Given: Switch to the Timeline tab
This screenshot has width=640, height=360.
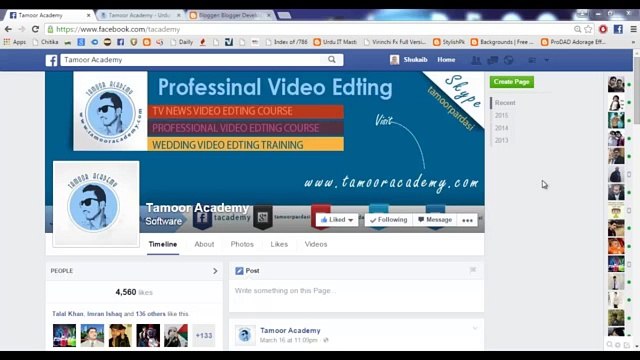Looking at the screenshot, I should pyautogui.click(x=163, y=244).
